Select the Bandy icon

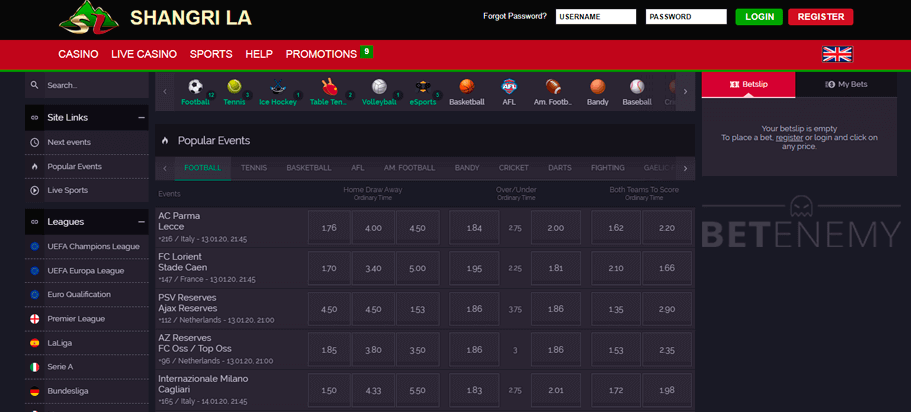[x=597, y=87]
